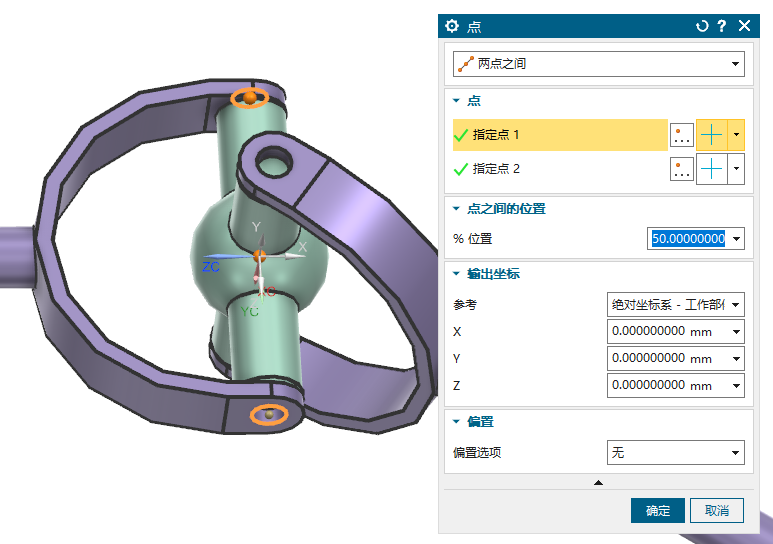Open point dialog icon for 指定点 2
773x544 pixels.
[682, 170]
